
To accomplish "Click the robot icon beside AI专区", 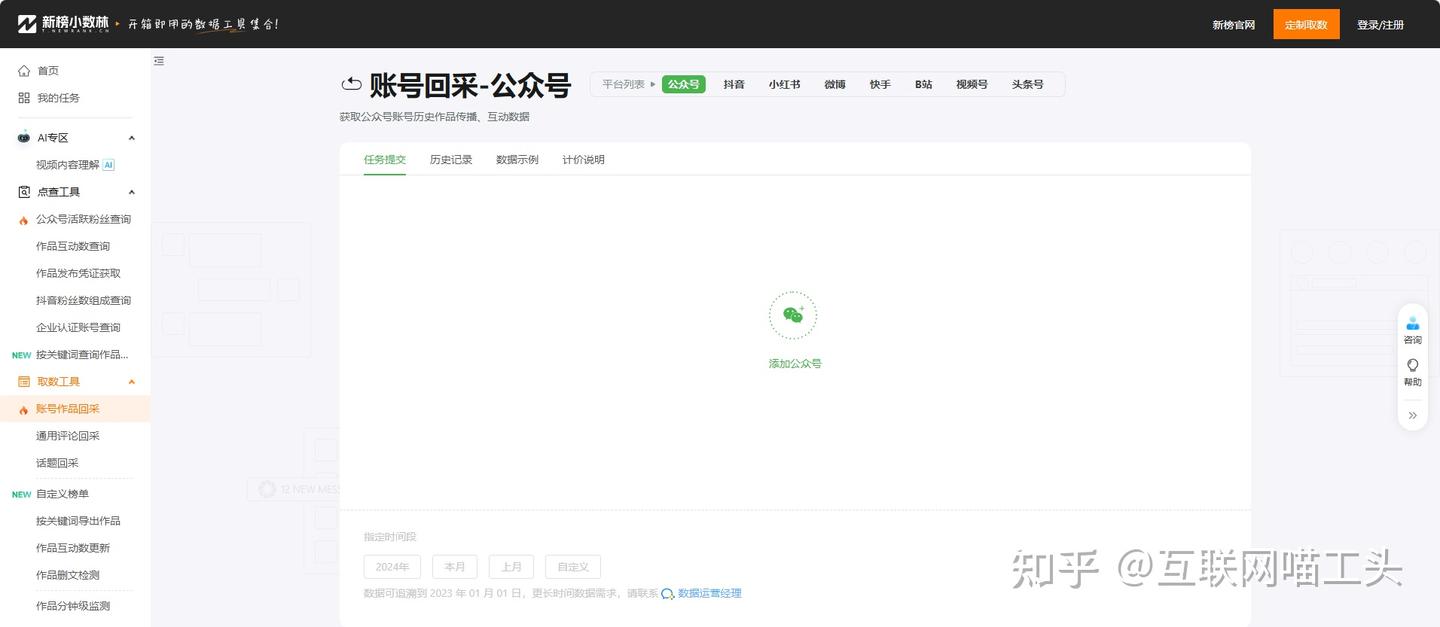I will tap(24, 138).
